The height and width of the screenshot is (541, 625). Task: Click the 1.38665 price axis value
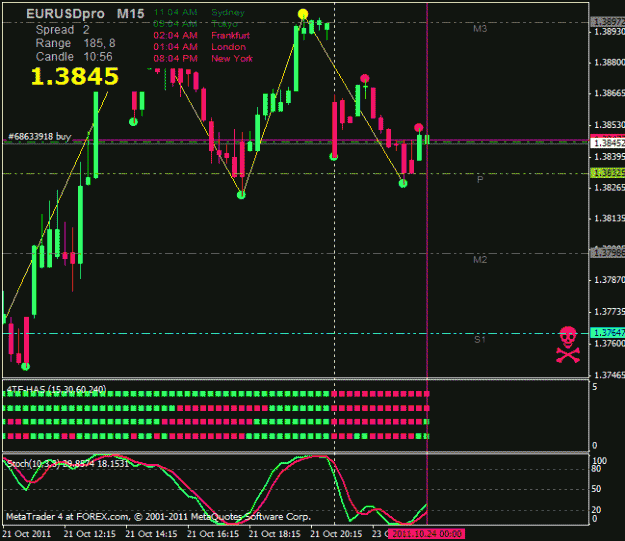pos(609,93)
